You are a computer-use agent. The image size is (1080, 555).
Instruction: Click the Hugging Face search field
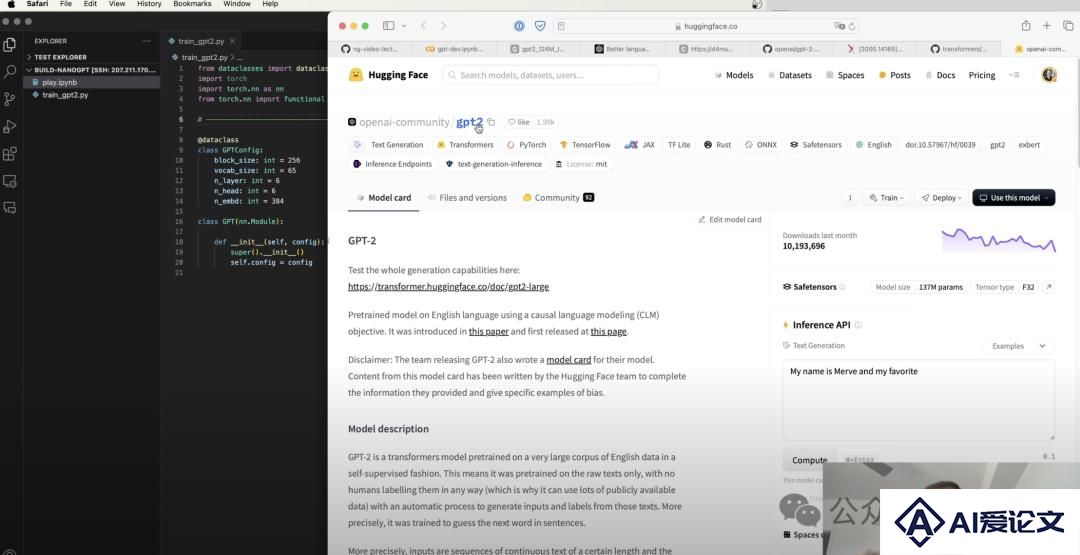click(x=550, y=75)
